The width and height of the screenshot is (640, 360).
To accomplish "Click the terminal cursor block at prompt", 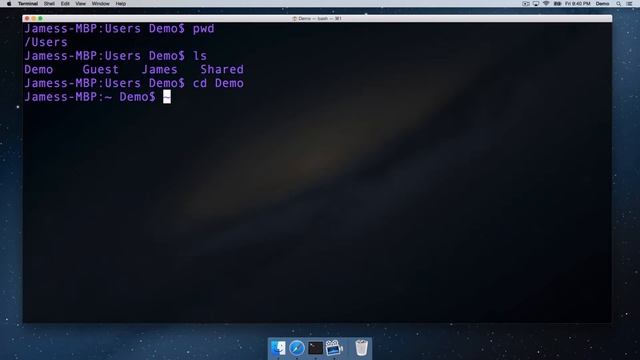I will (x=167, y=97).
